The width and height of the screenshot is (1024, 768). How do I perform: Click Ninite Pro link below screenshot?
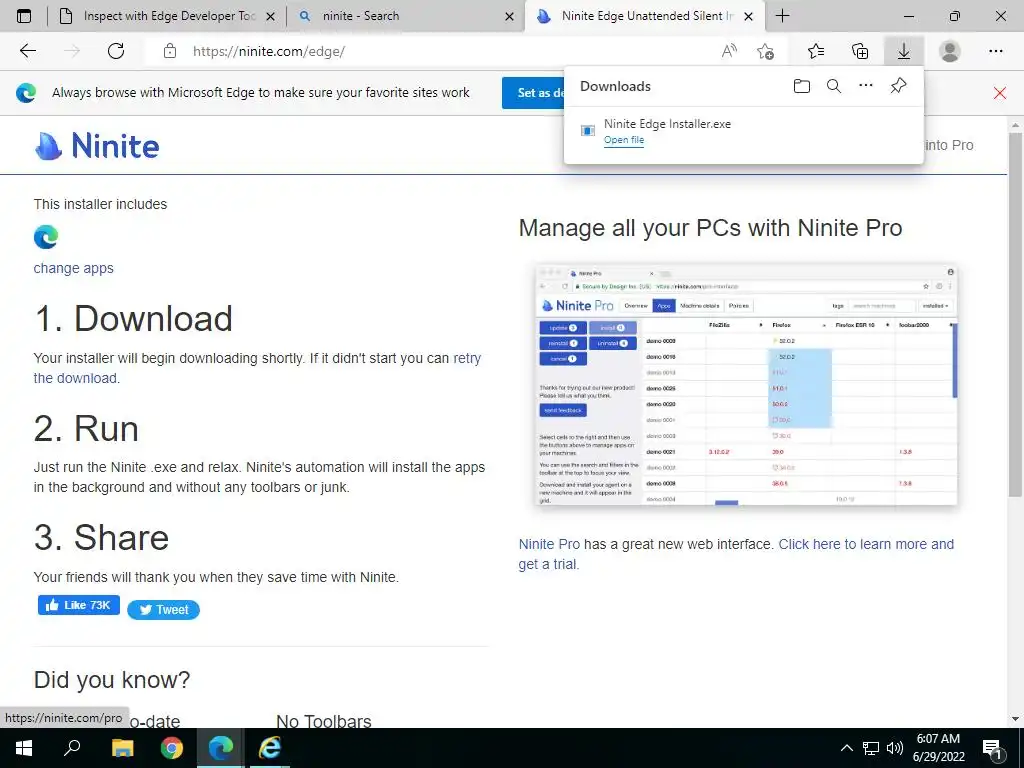pos(549,544)
